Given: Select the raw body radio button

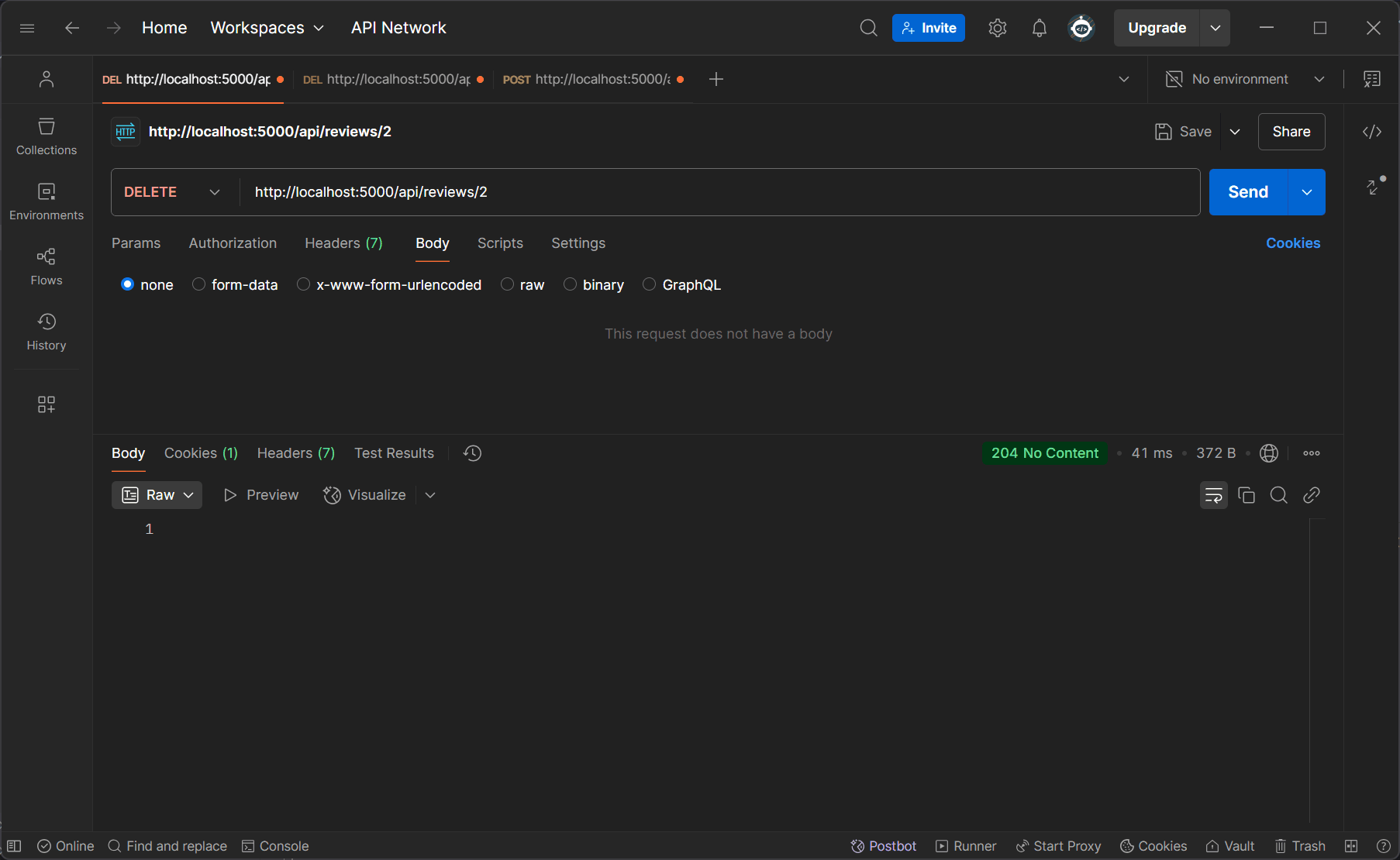Looking at the screenshot, I should coord(508,284).
